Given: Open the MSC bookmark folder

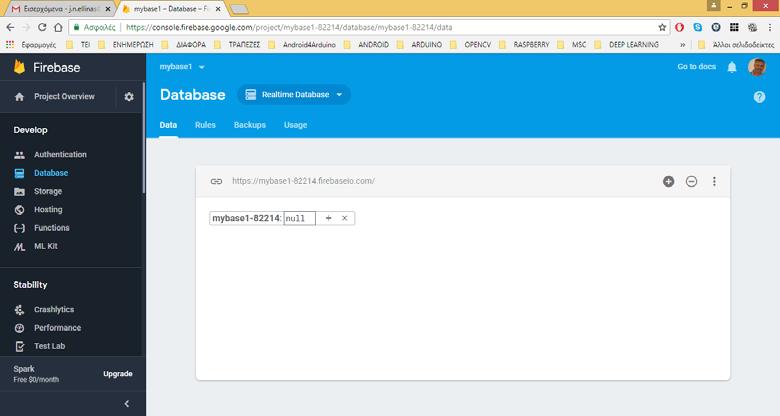Looking at the screenshot, I should 572,45.
